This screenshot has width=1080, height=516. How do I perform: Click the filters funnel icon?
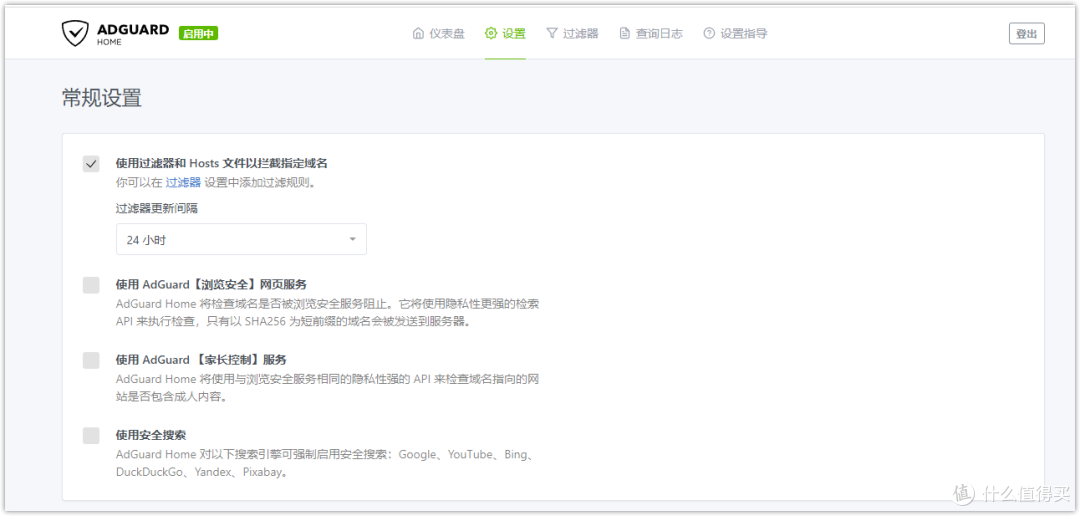click(x=552, y=33)
